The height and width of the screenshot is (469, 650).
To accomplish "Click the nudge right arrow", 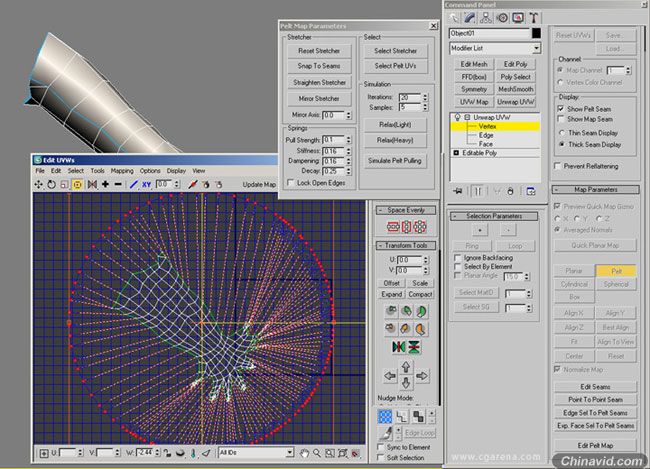I will coord(422,376).
